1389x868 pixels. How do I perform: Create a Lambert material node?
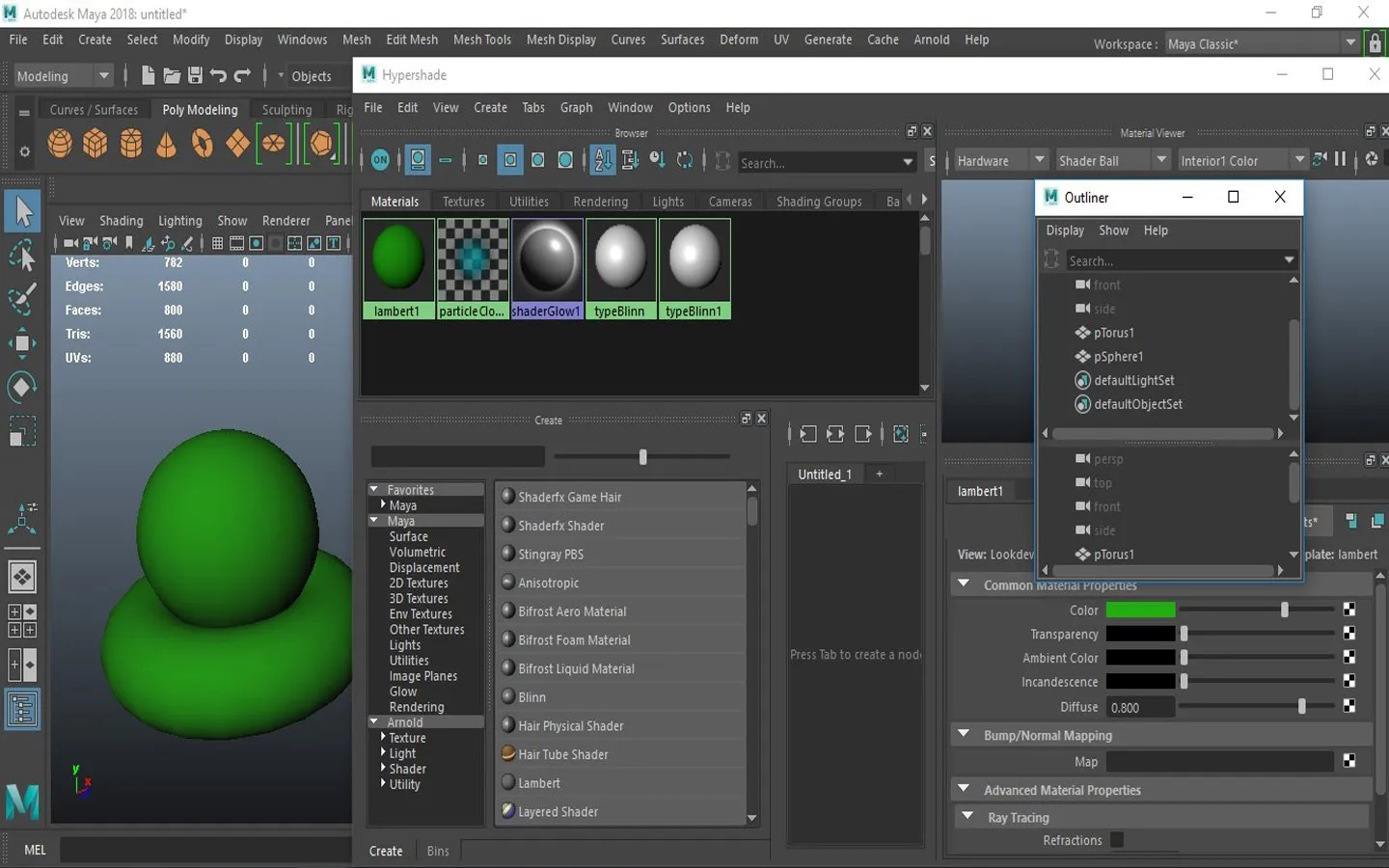pyautogui.click(x=622, y=783)
